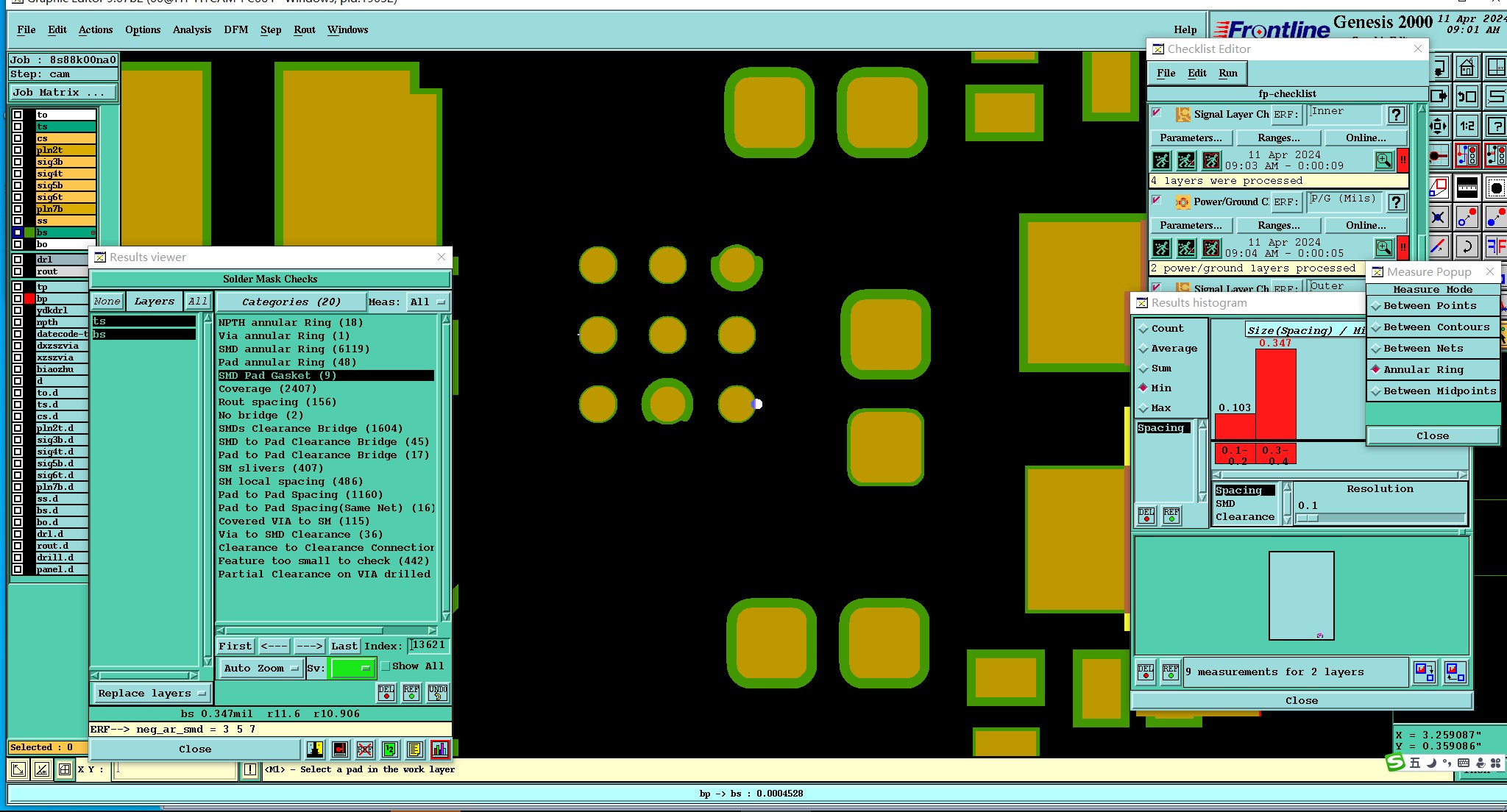The image size is (1507, 812).
Task: Click the 1:2 zoom scale icon
Action: [x=1467, y=126]
